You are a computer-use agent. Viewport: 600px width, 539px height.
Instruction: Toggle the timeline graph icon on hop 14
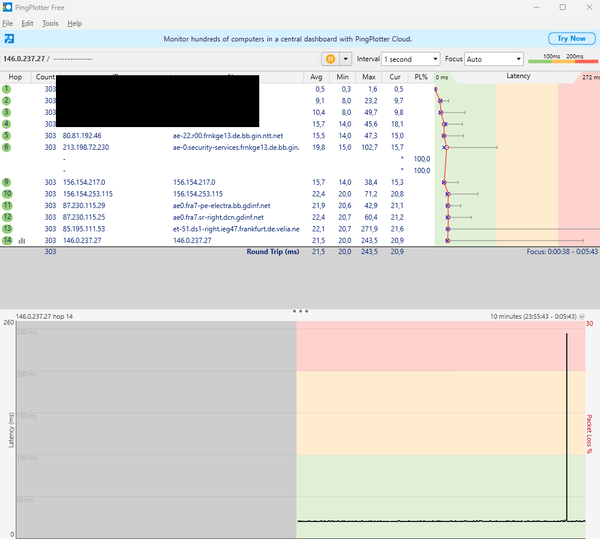22,241
